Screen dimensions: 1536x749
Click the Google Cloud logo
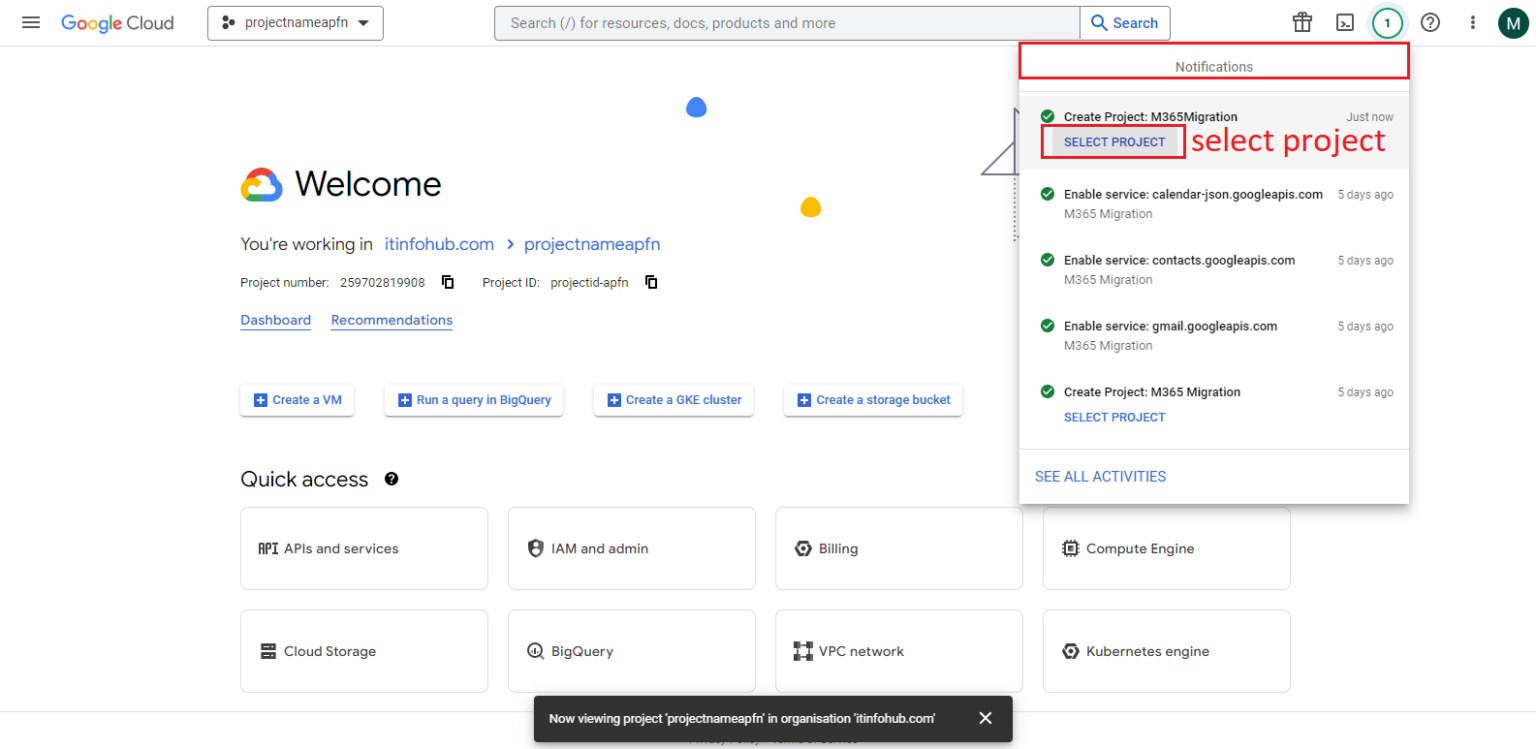point(117,22)
